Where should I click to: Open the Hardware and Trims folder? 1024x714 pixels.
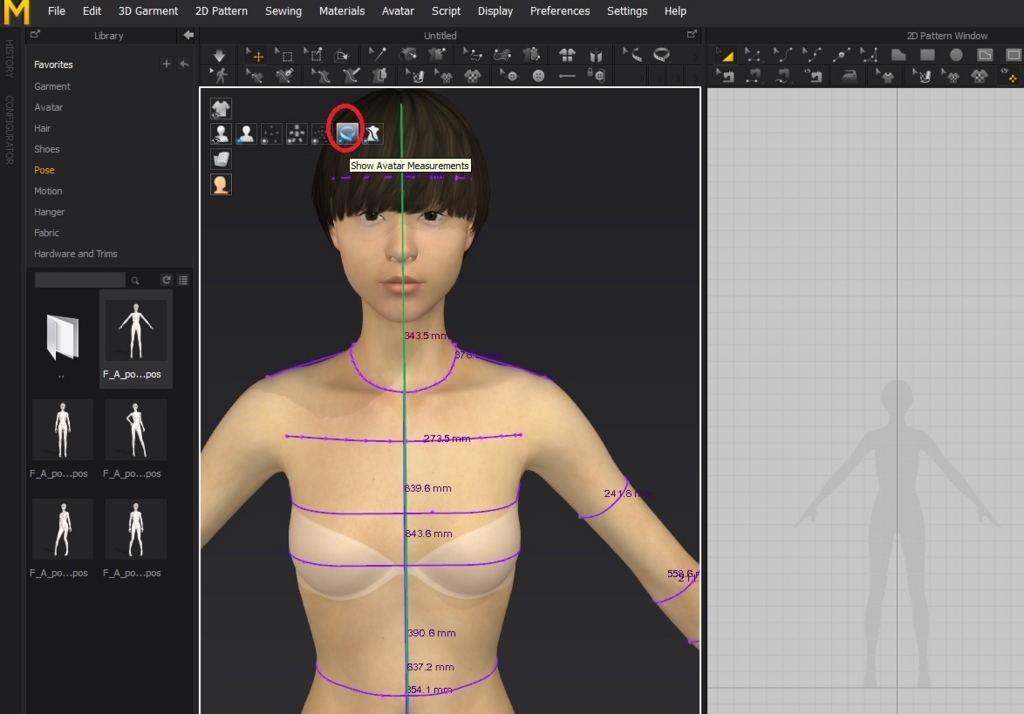76,253
